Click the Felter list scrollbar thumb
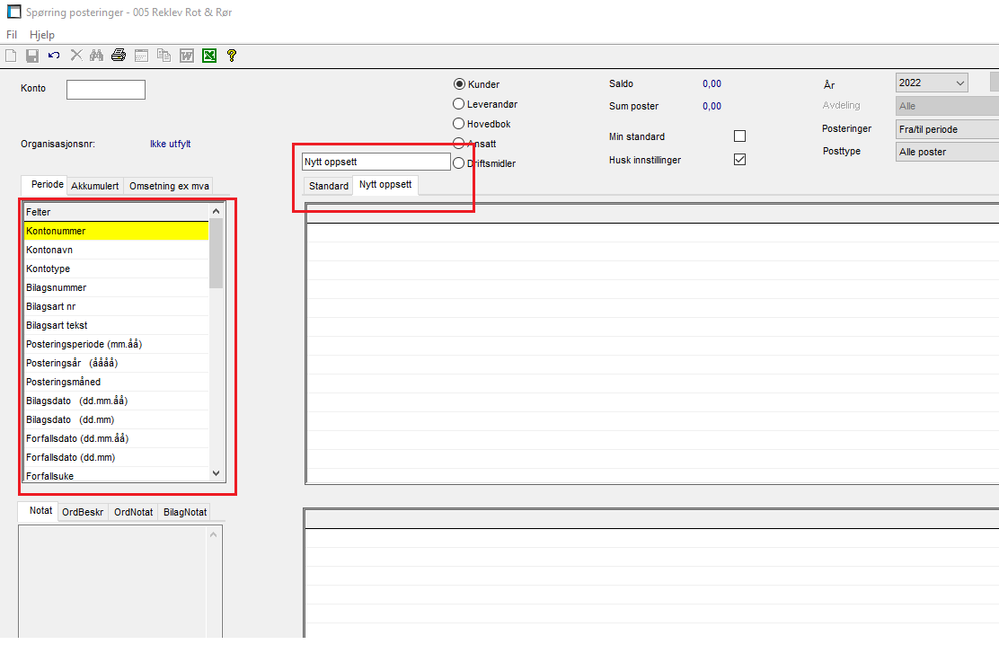This screenshot has width=999, height=652. click(216, 253)
